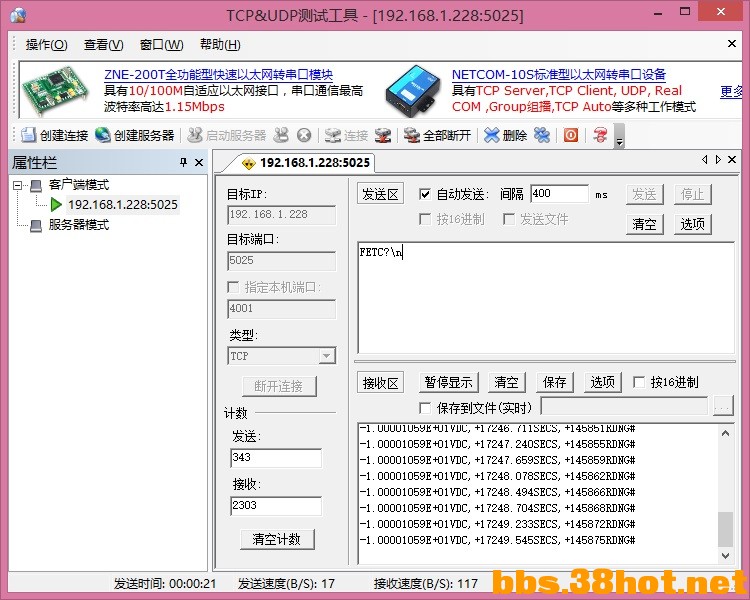Click the pin icon on 属性栏 panel
This screenshot has height=600, width=750.
point(183,163)
